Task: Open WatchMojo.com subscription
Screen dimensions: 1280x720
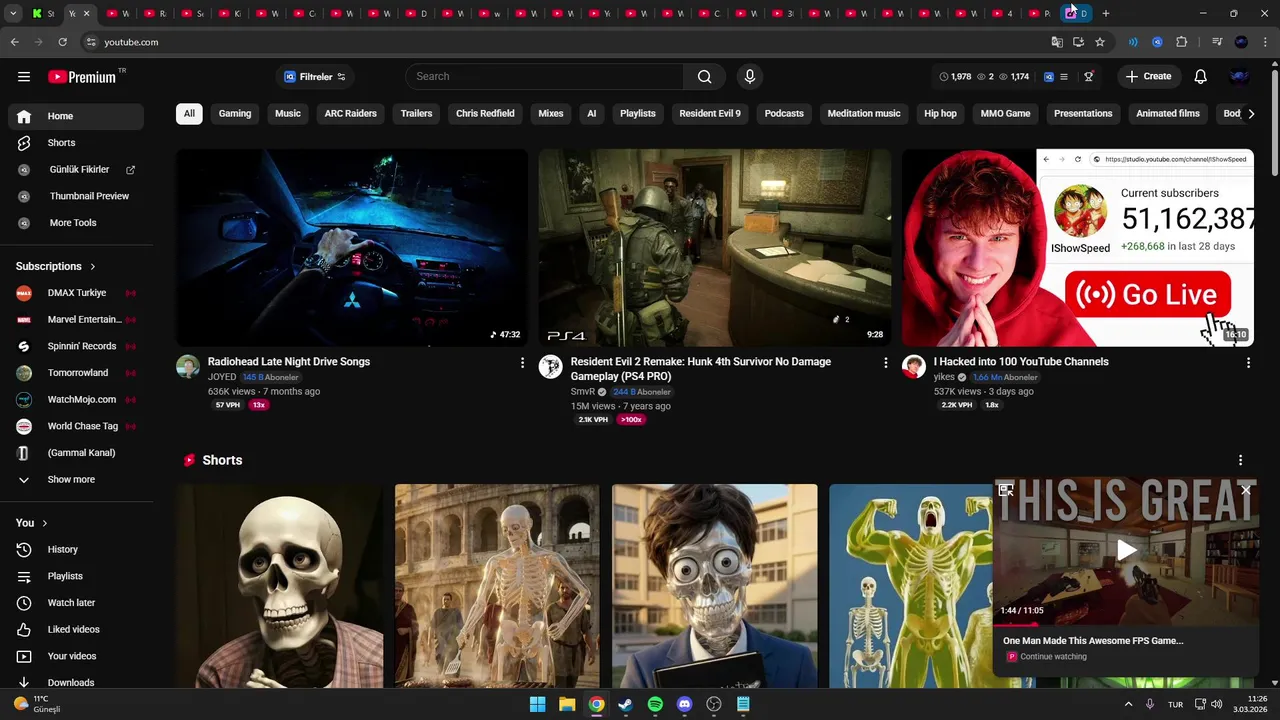Action: pyautogui.click(x=76, y=400)
